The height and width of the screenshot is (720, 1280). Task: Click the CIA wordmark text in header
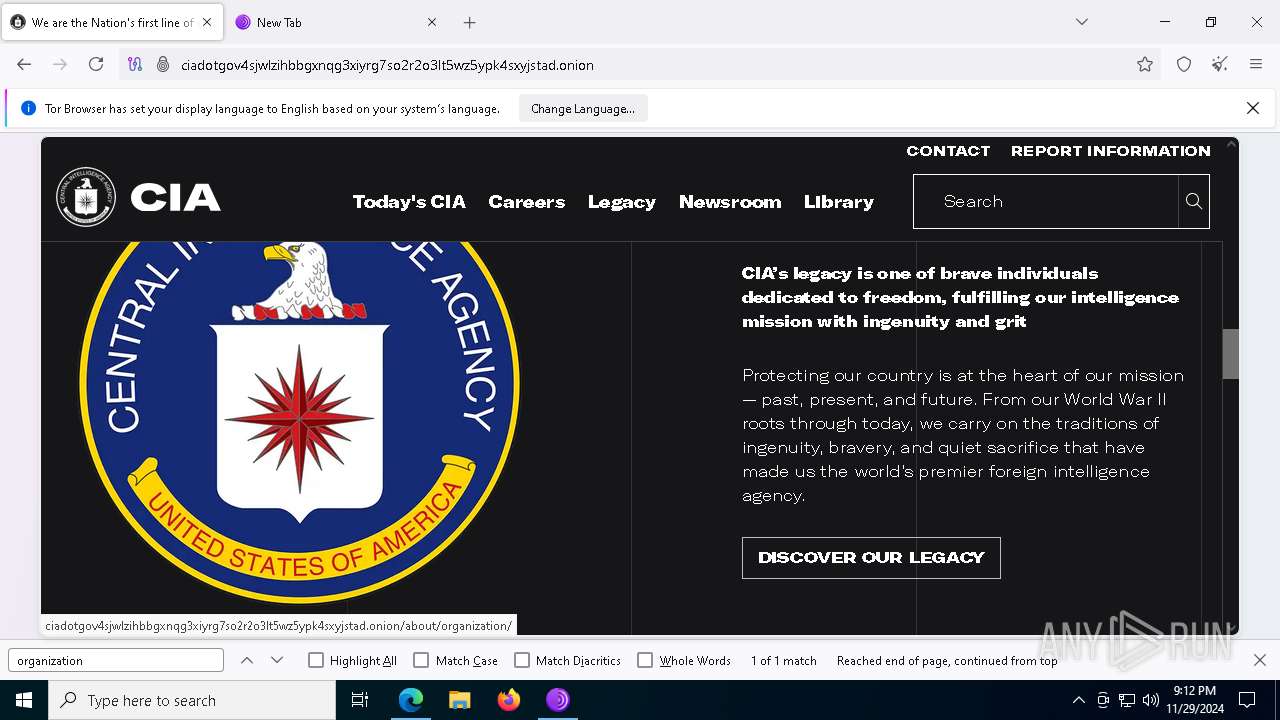coord(176,198)
